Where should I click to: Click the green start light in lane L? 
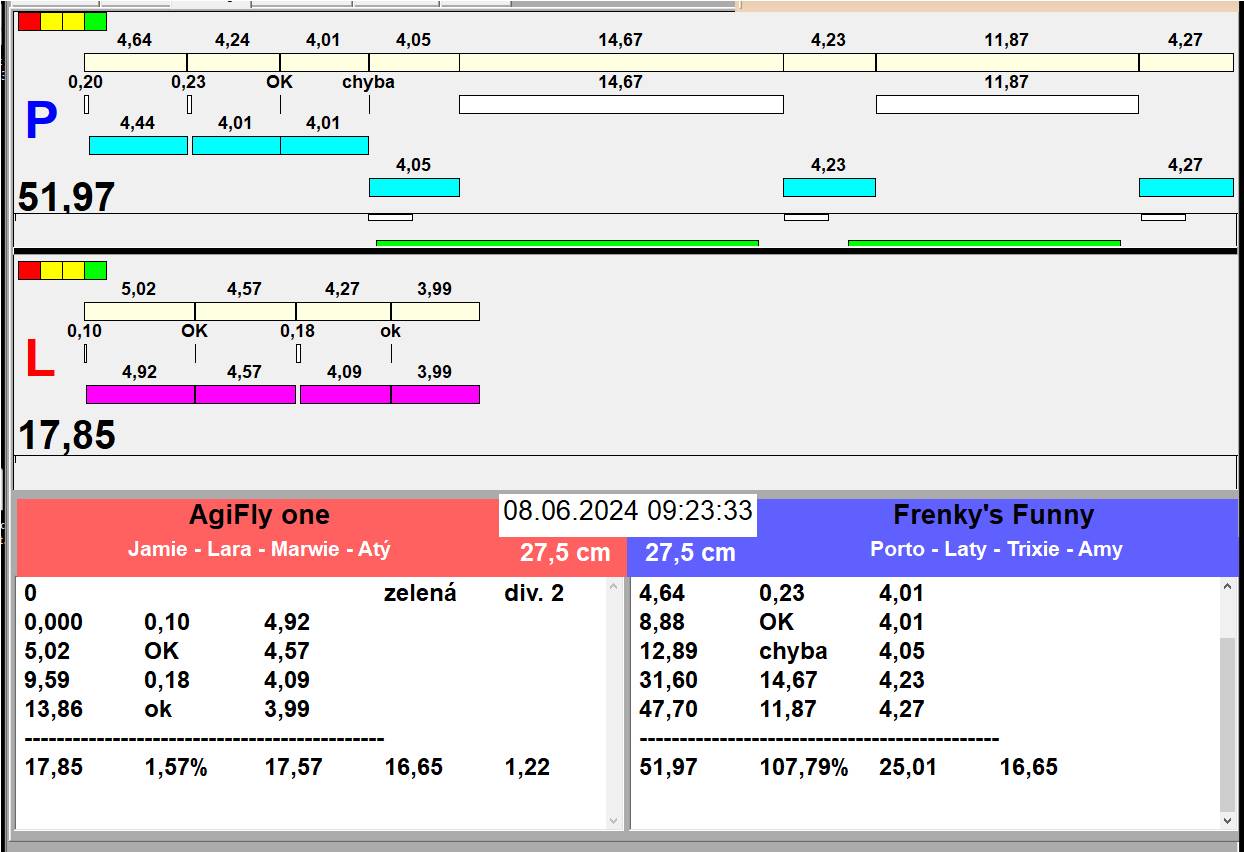pyautogui.click(x=95, y=270)
